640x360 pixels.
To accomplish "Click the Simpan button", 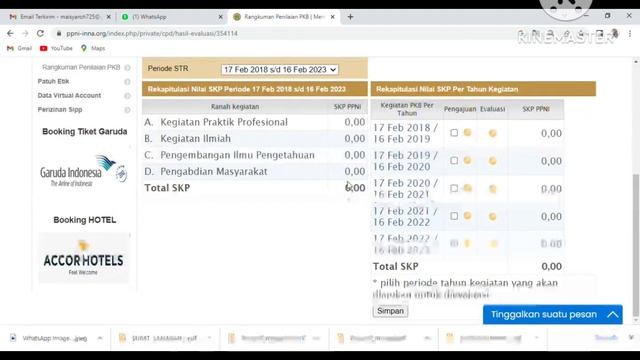I will [390, 311].
